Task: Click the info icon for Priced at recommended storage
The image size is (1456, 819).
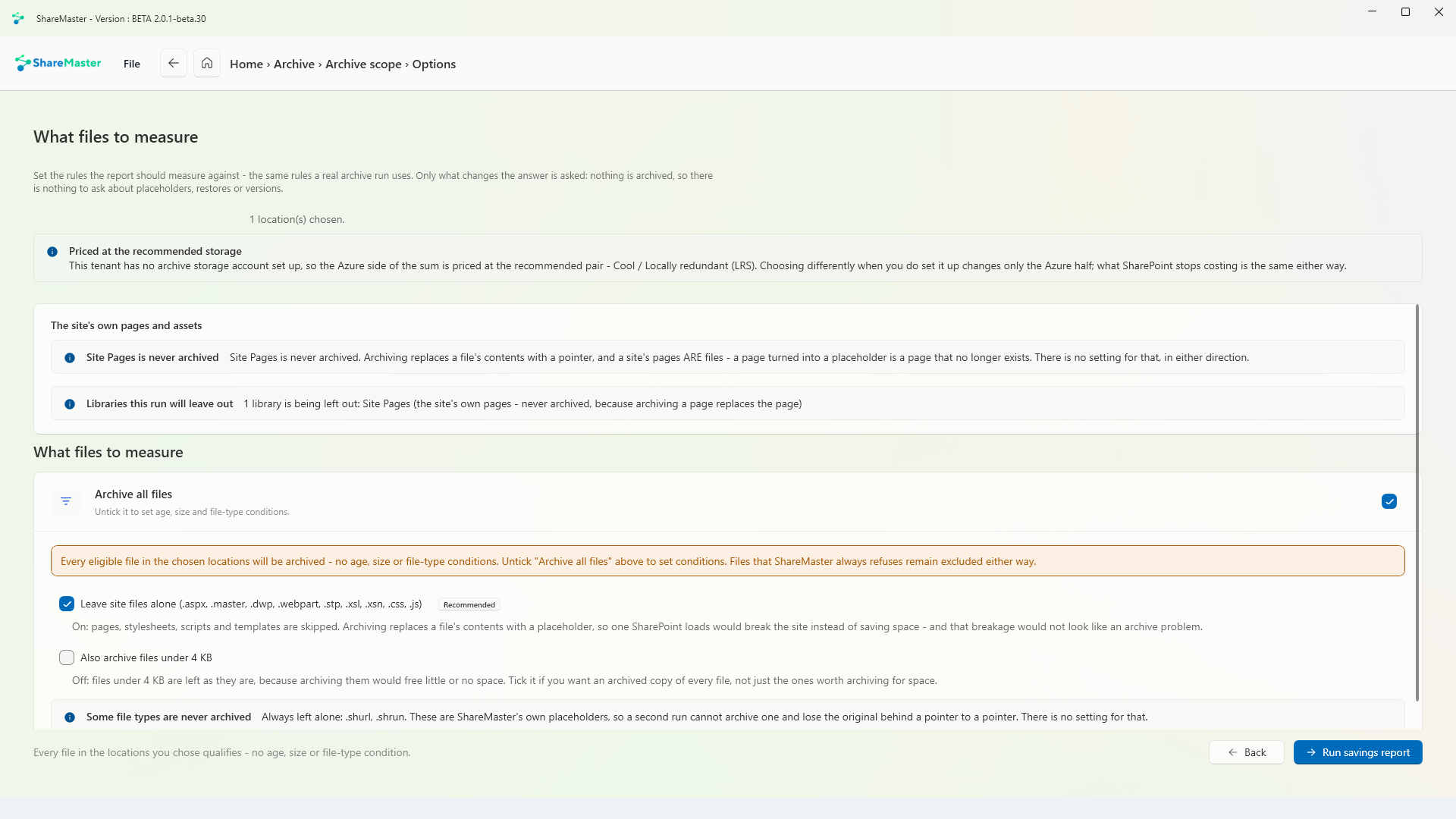Action: tap(52, 252)
